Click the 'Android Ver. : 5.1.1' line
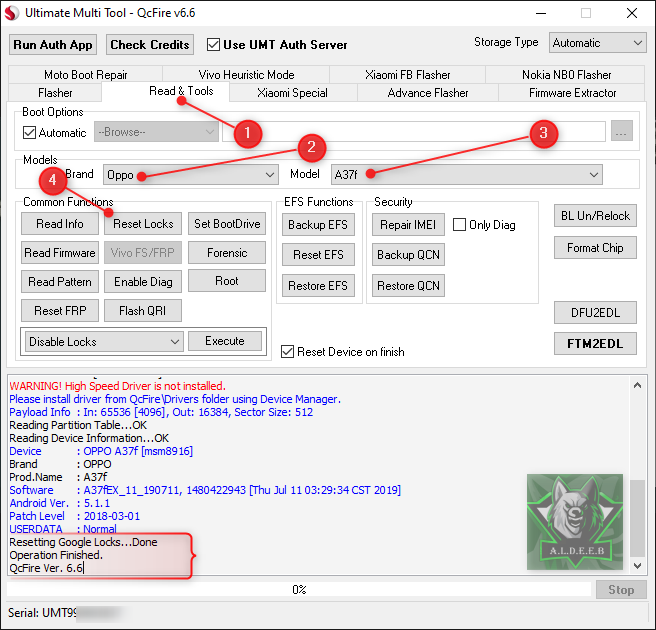Viewport: 656px width, 630px height. point(59,503)
